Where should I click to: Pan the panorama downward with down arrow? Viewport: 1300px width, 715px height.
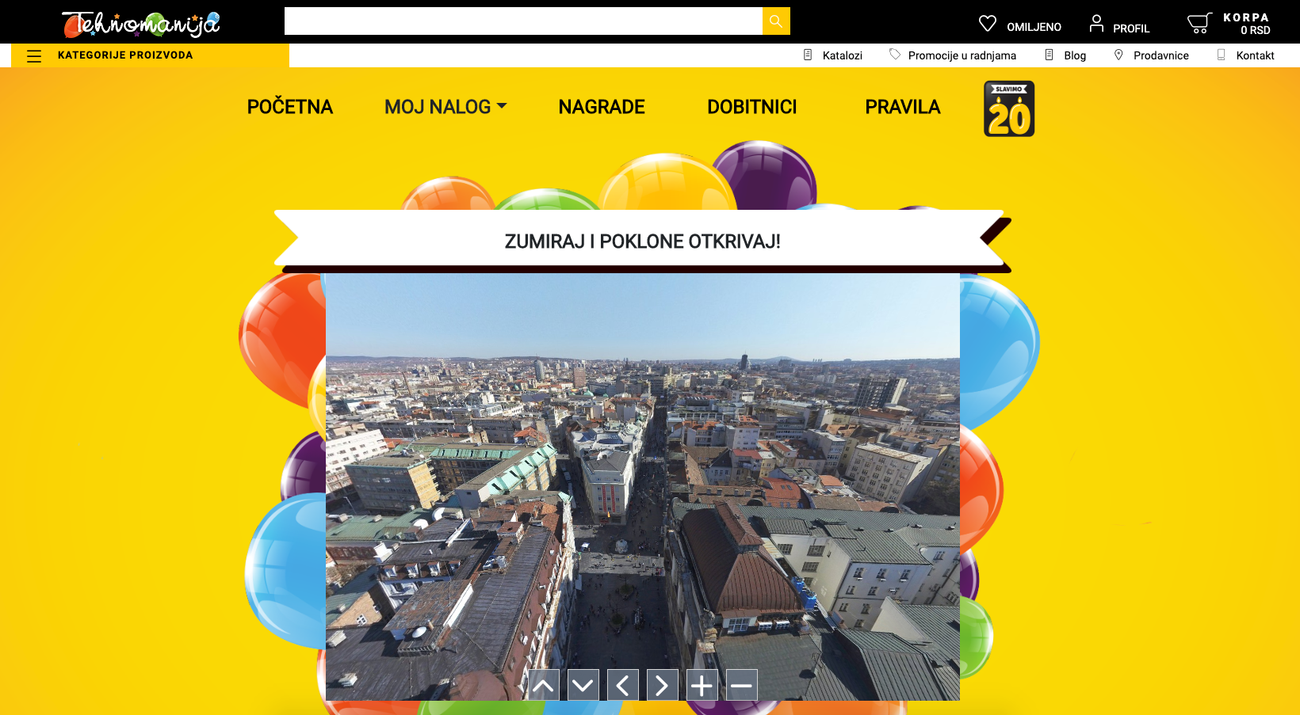point(583,685)
